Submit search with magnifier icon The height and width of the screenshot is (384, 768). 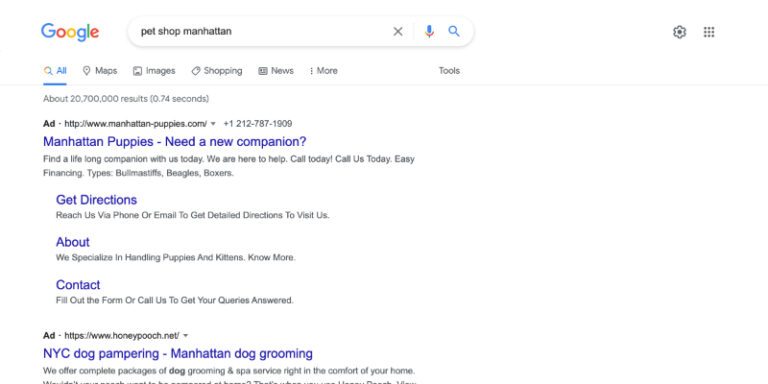click(x=454, y=32)
